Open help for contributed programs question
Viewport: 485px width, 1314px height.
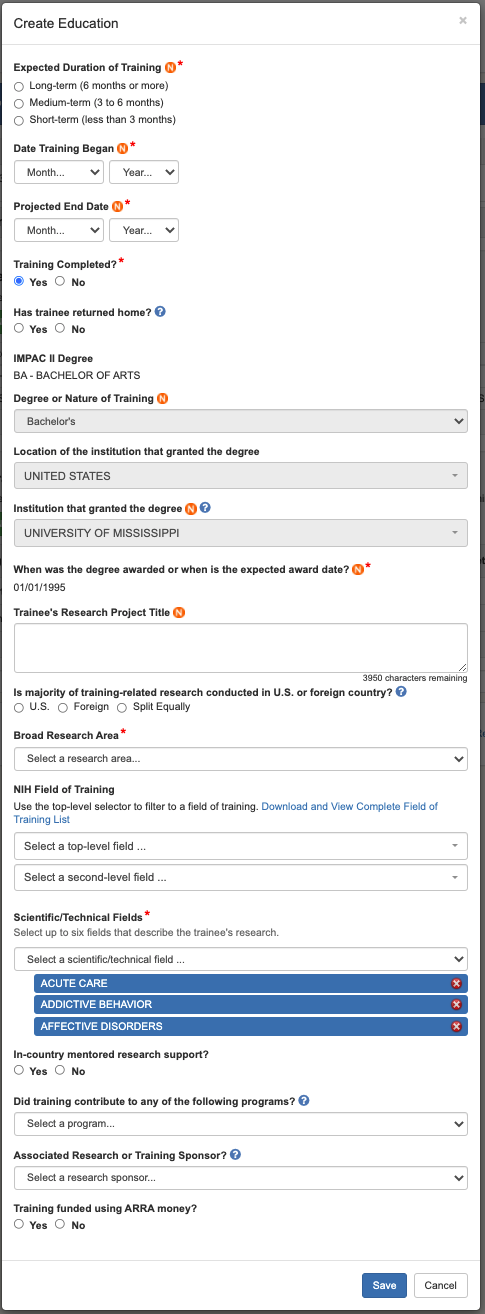point(304,1101)
